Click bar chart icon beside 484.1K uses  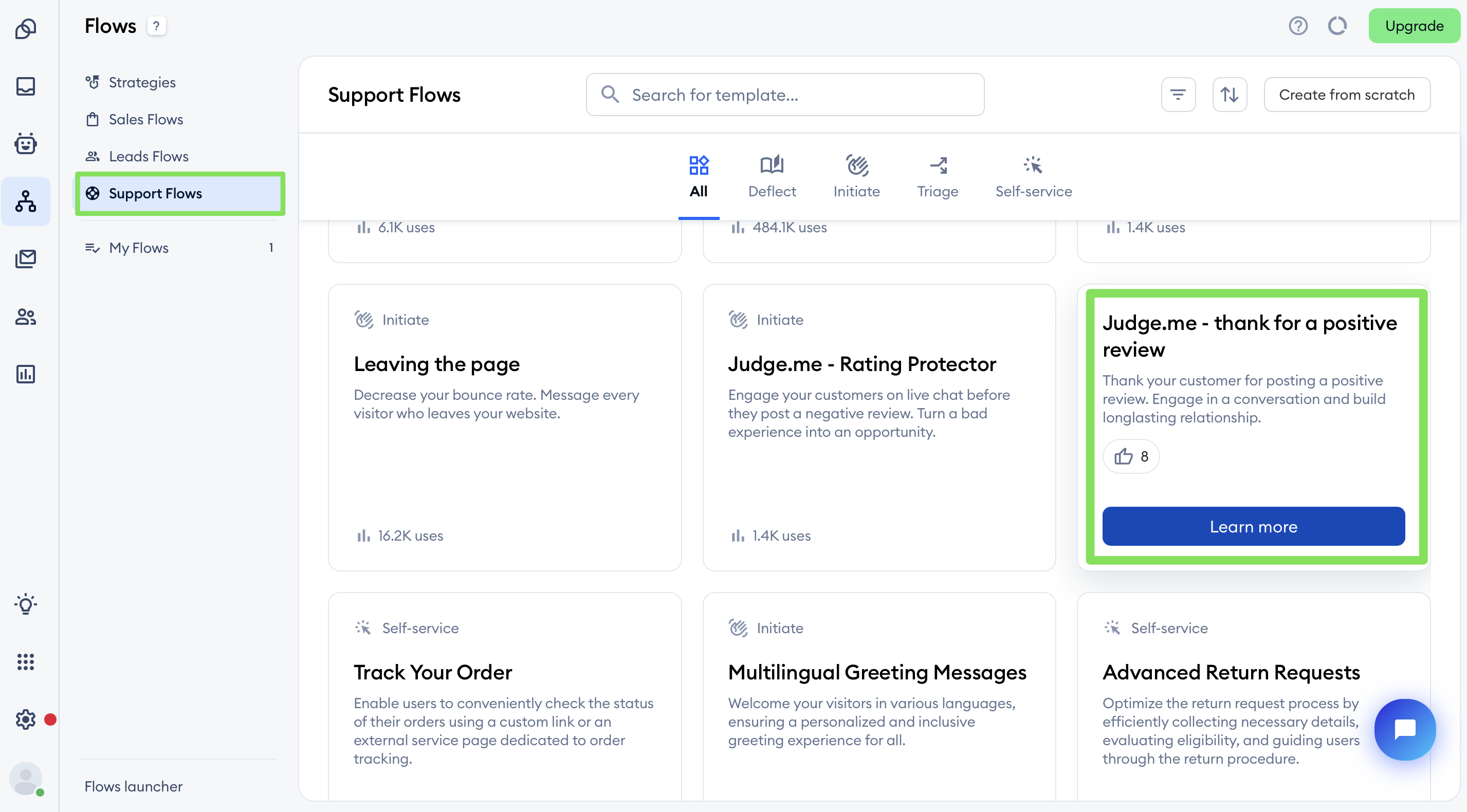738,227
